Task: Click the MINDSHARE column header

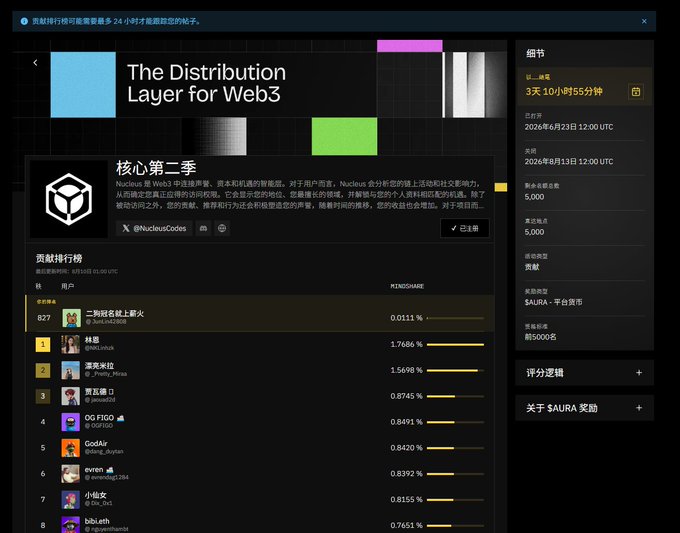Action: (407, 286)
